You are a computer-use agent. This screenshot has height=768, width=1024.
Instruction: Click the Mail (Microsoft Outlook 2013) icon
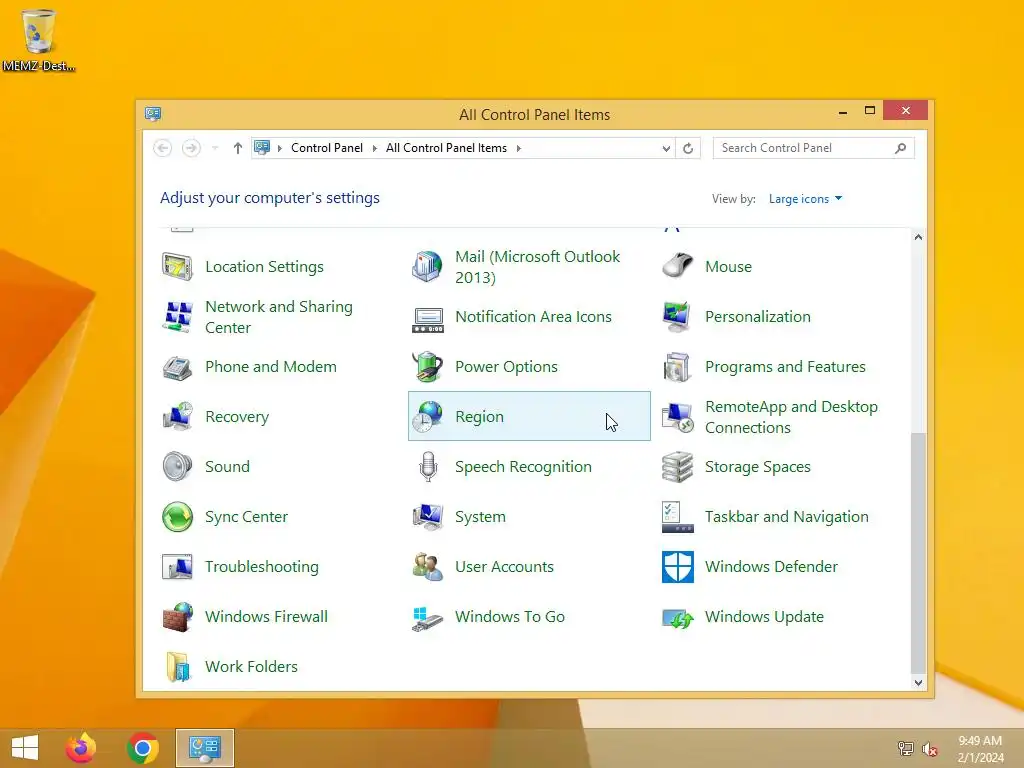coord(427,266)
